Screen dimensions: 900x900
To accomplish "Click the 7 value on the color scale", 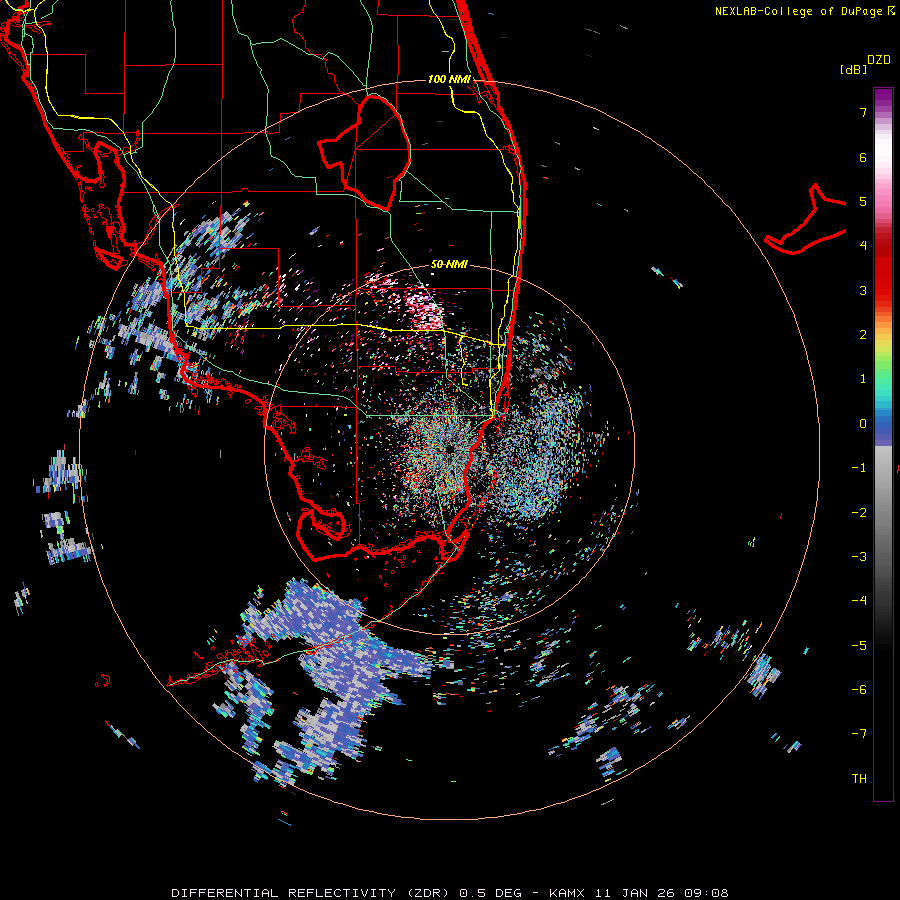I will click(x=863, y=112).
